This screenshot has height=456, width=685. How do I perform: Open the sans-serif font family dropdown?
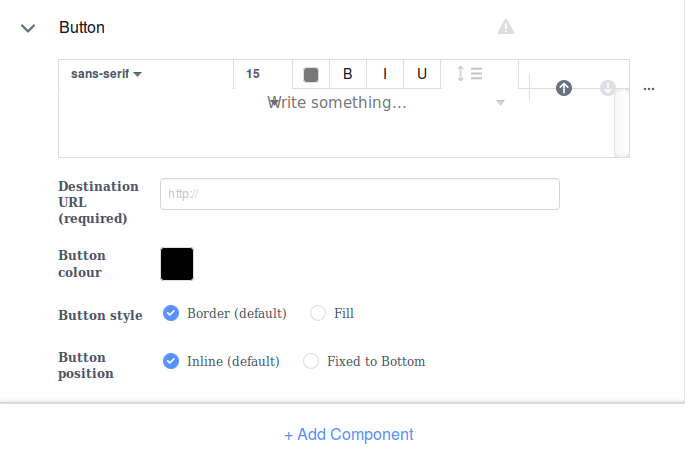tap(106, 74)
